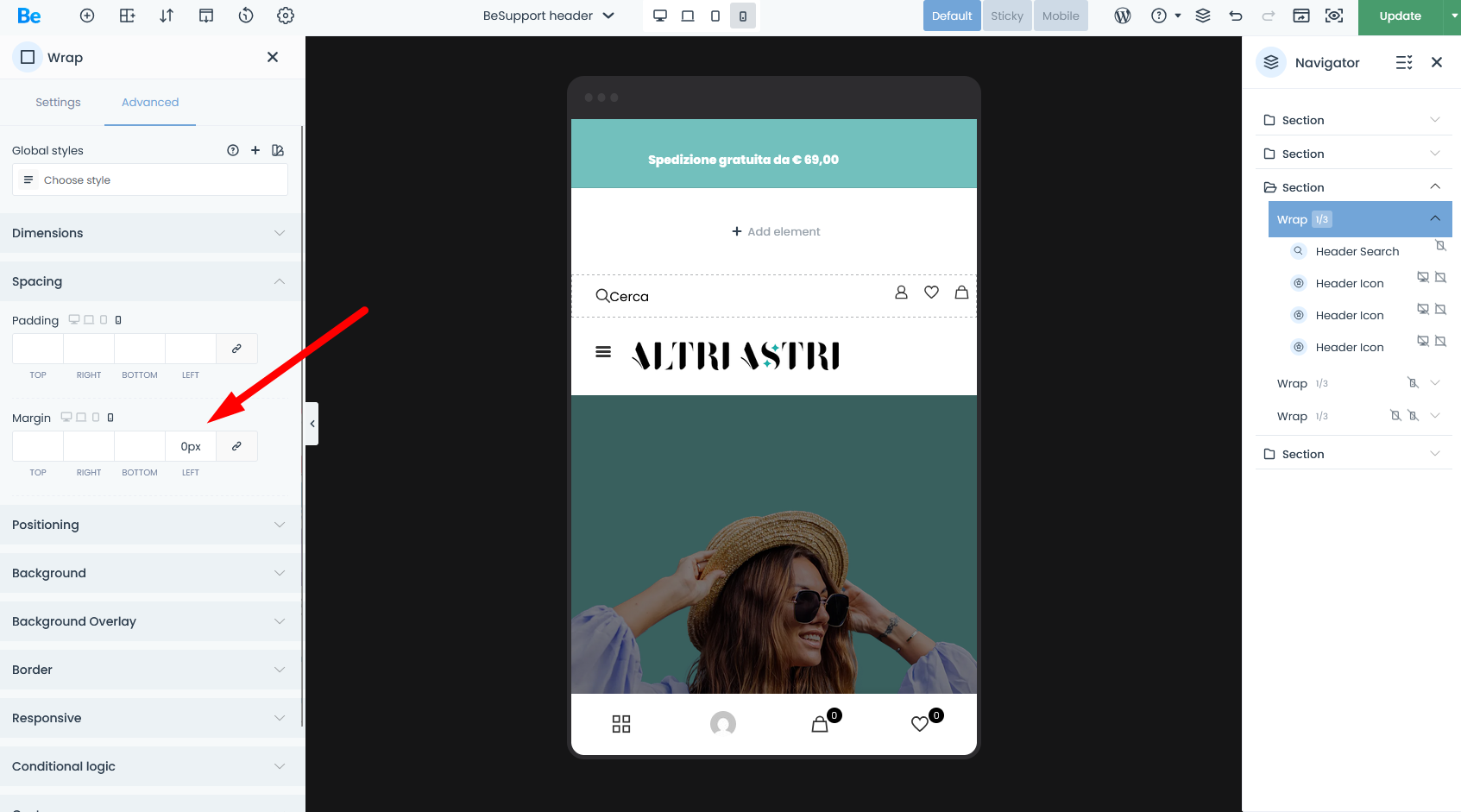Click the undo arrow icon
The image size is (1461, 812).
pos(1236,16)
